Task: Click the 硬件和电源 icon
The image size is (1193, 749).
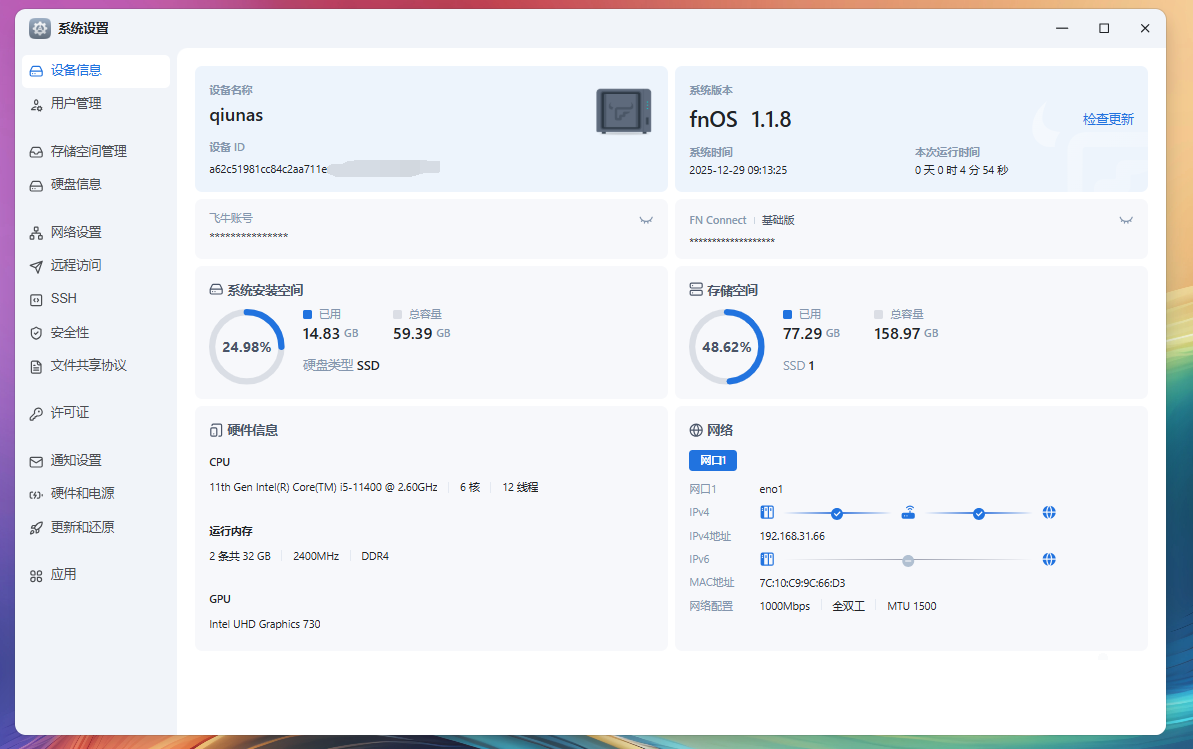Action: [36, 494]
